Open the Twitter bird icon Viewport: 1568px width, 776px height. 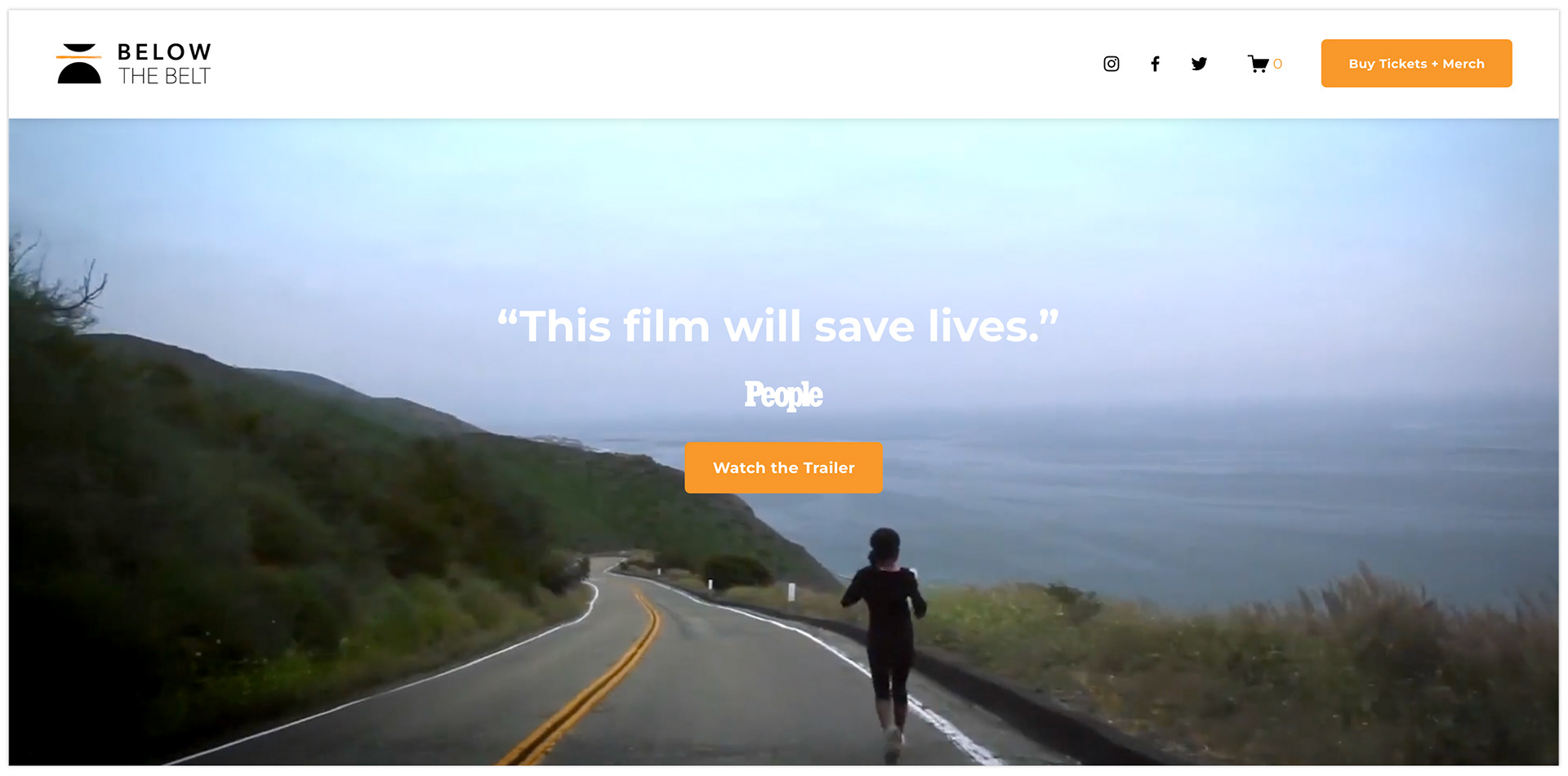(1199, 64)
